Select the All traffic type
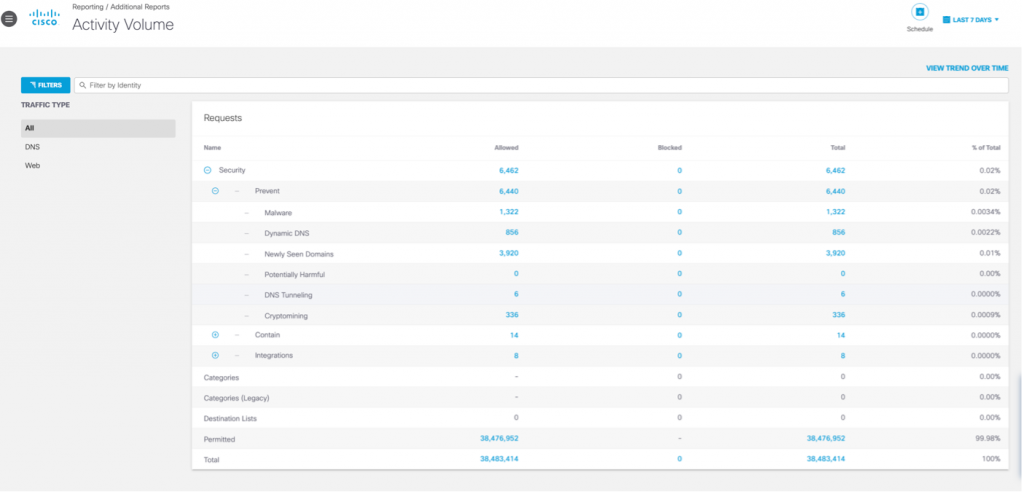 pos(98,128)
